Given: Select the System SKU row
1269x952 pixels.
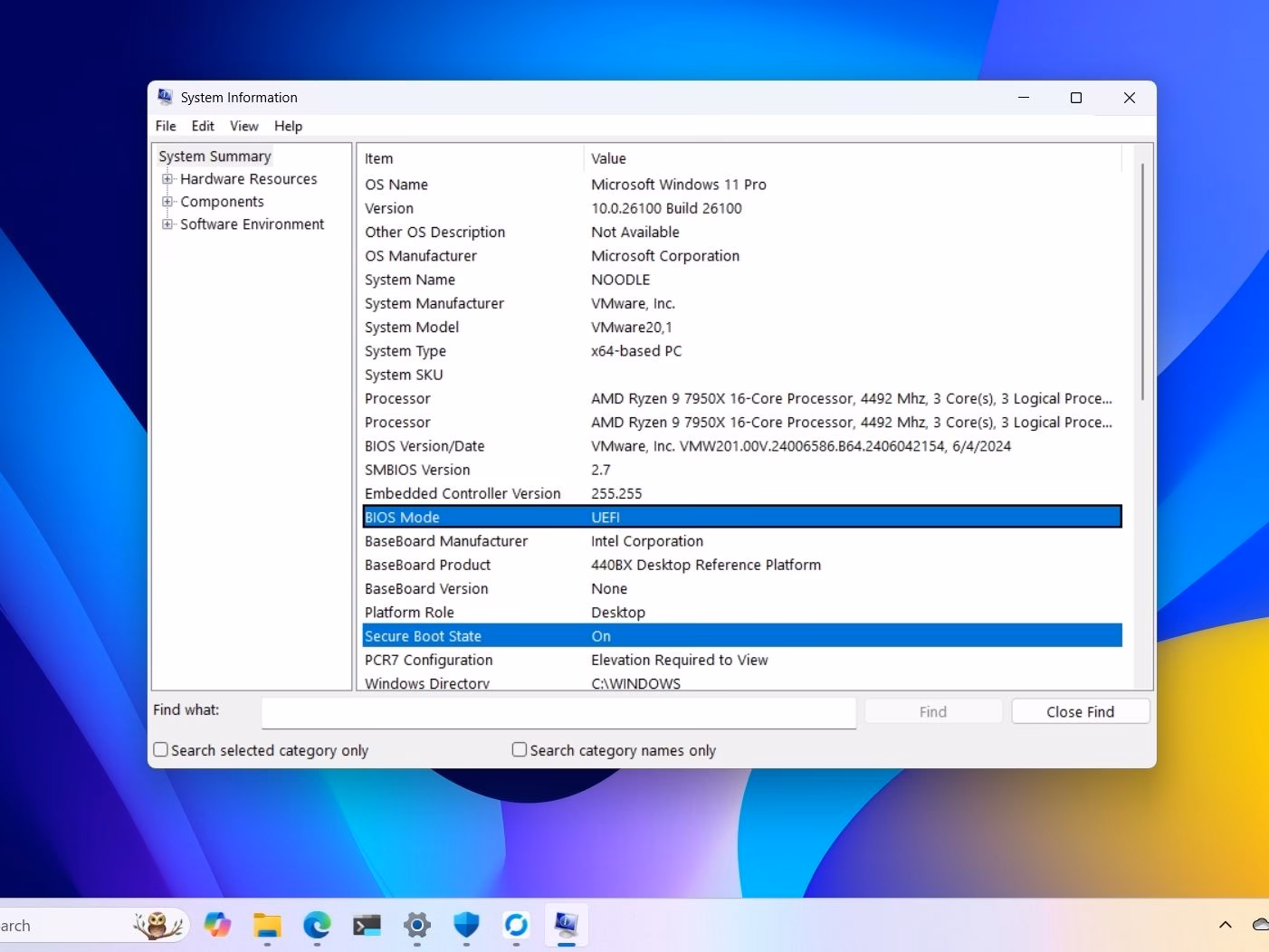Looking at the screenshot, I should (742, 375).
